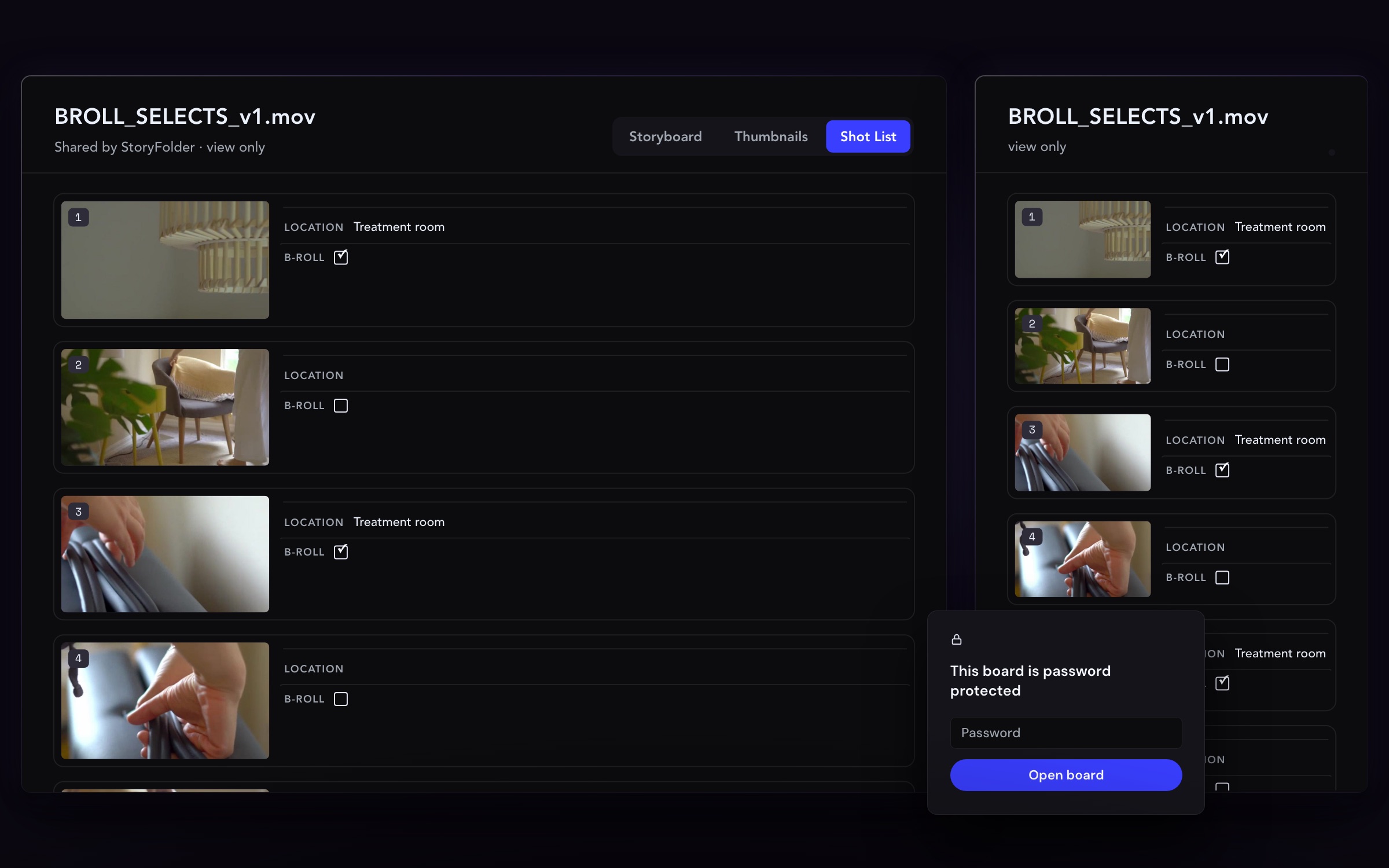Check B-ROLL box for shot 2 in left panel
The height and width of the screenshot is (868, 1389).
[341, 406]
